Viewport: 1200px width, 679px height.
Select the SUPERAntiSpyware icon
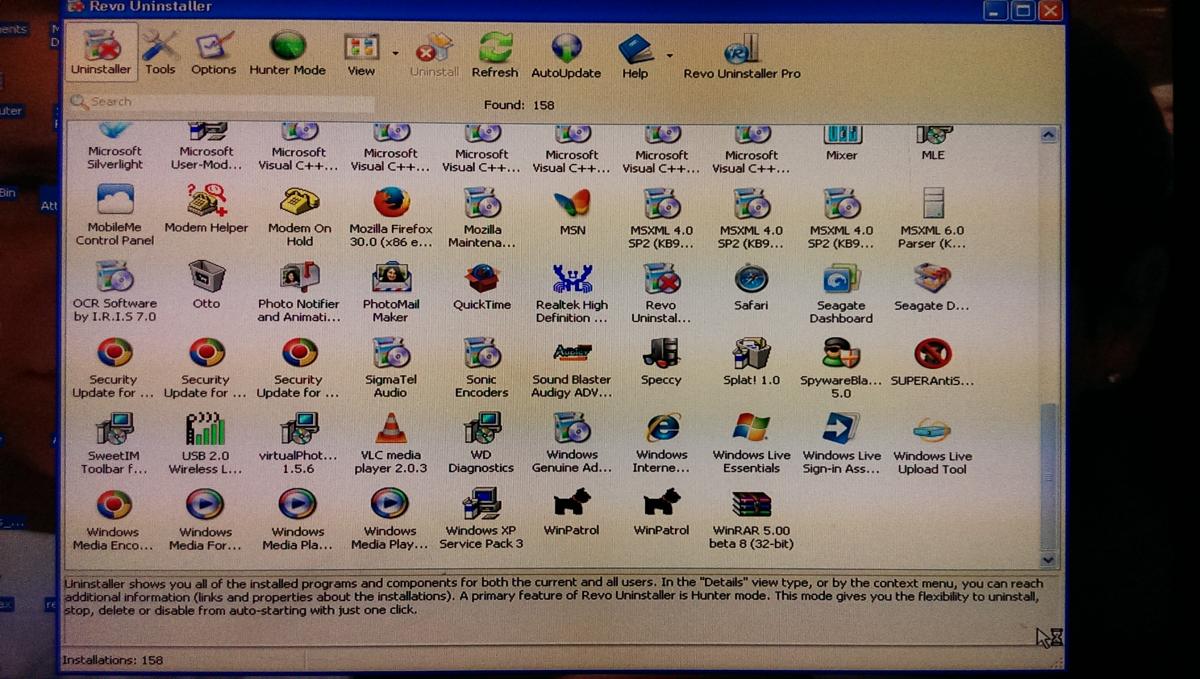pos(933,364)
